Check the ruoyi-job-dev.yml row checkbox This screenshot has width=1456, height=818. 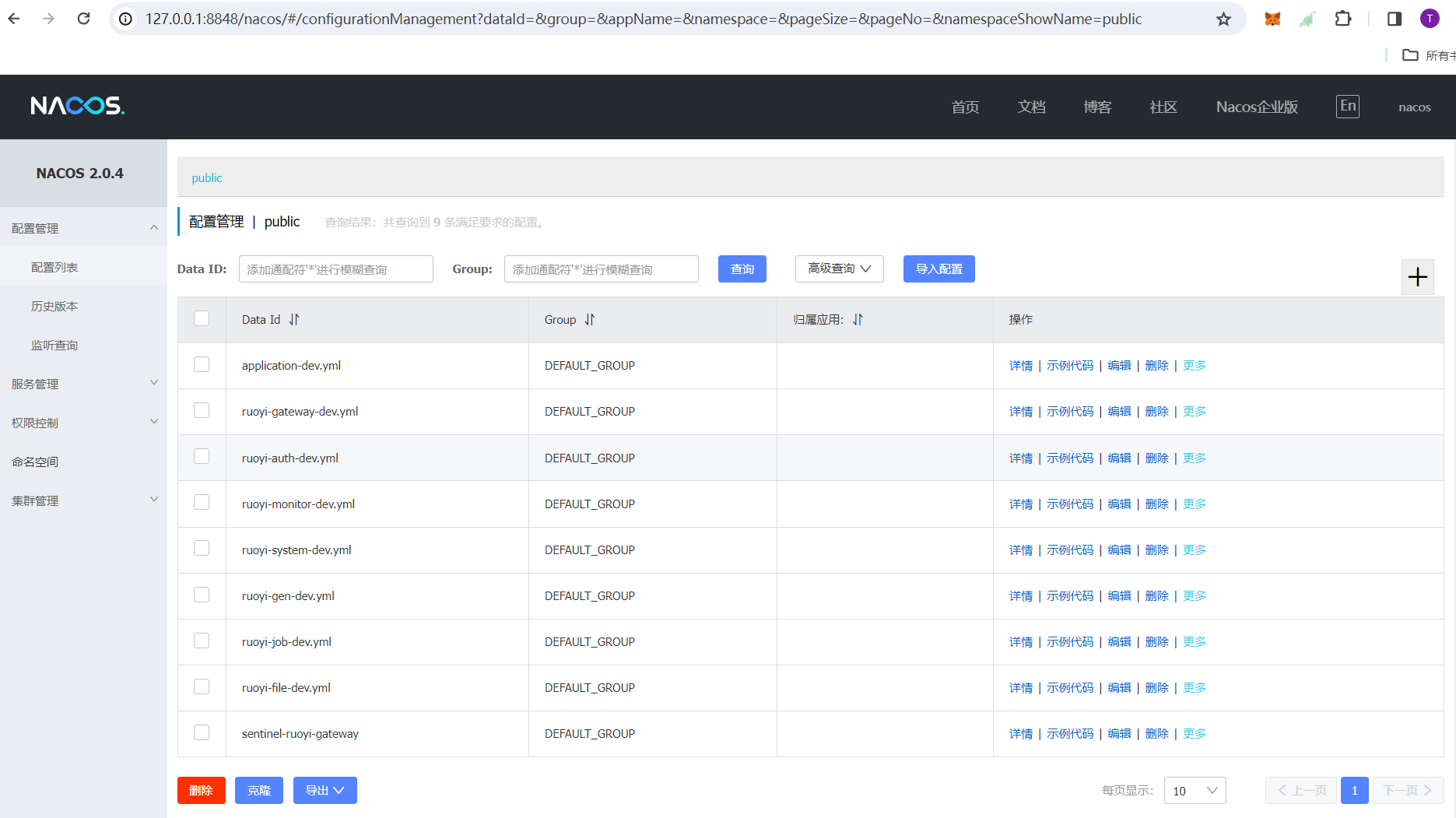[x=202, y=641]
